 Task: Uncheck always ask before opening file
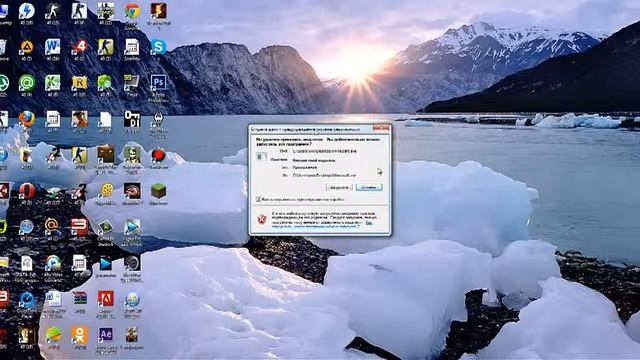(x=258, y=199)
